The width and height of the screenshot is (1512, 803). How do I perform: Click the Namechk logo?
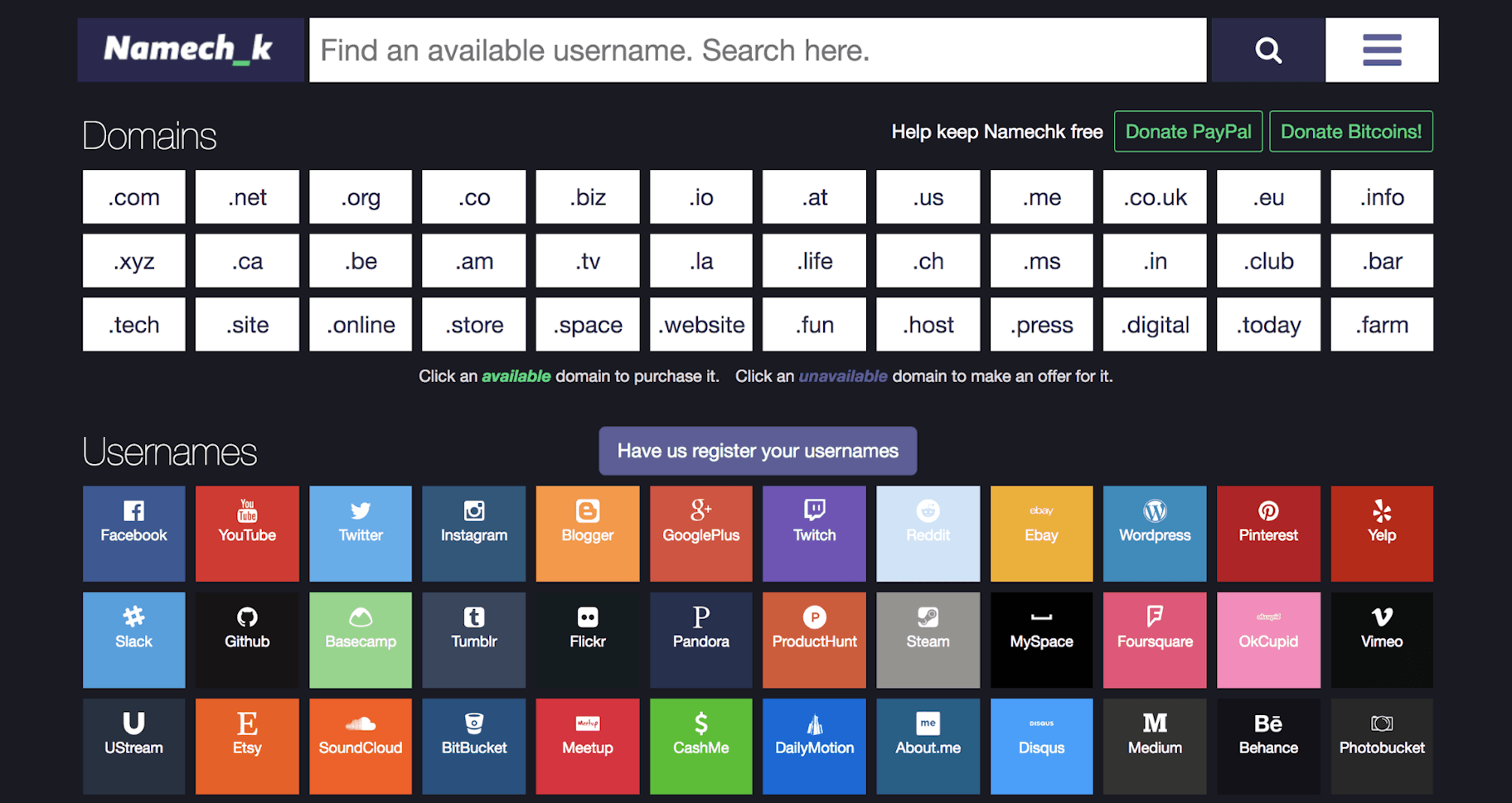pyautogui.click(x=190, y=50)
